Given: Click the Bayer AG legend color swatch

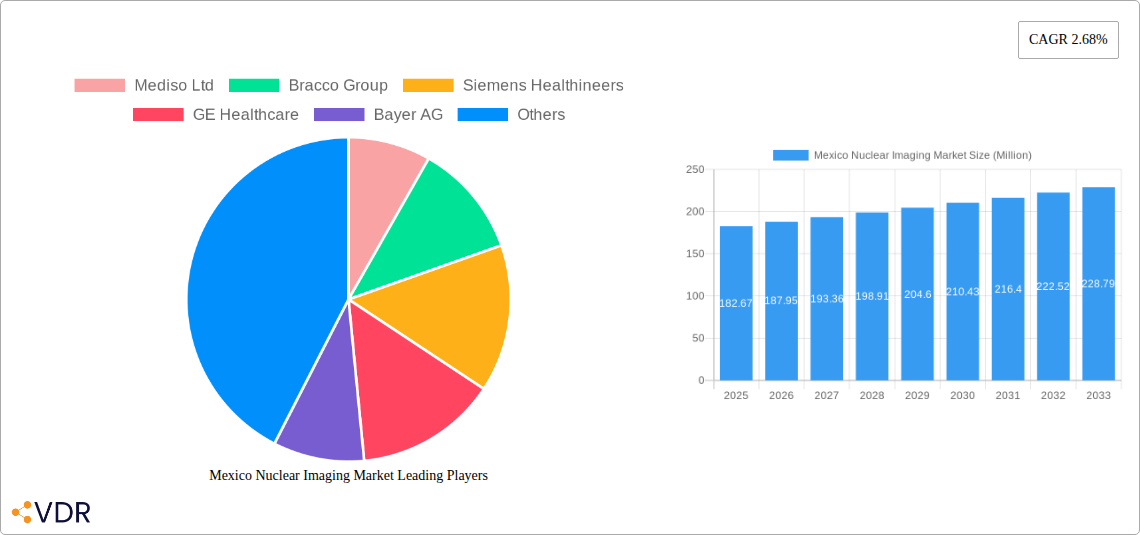Looking at the screenshot, I should [339, 115].
